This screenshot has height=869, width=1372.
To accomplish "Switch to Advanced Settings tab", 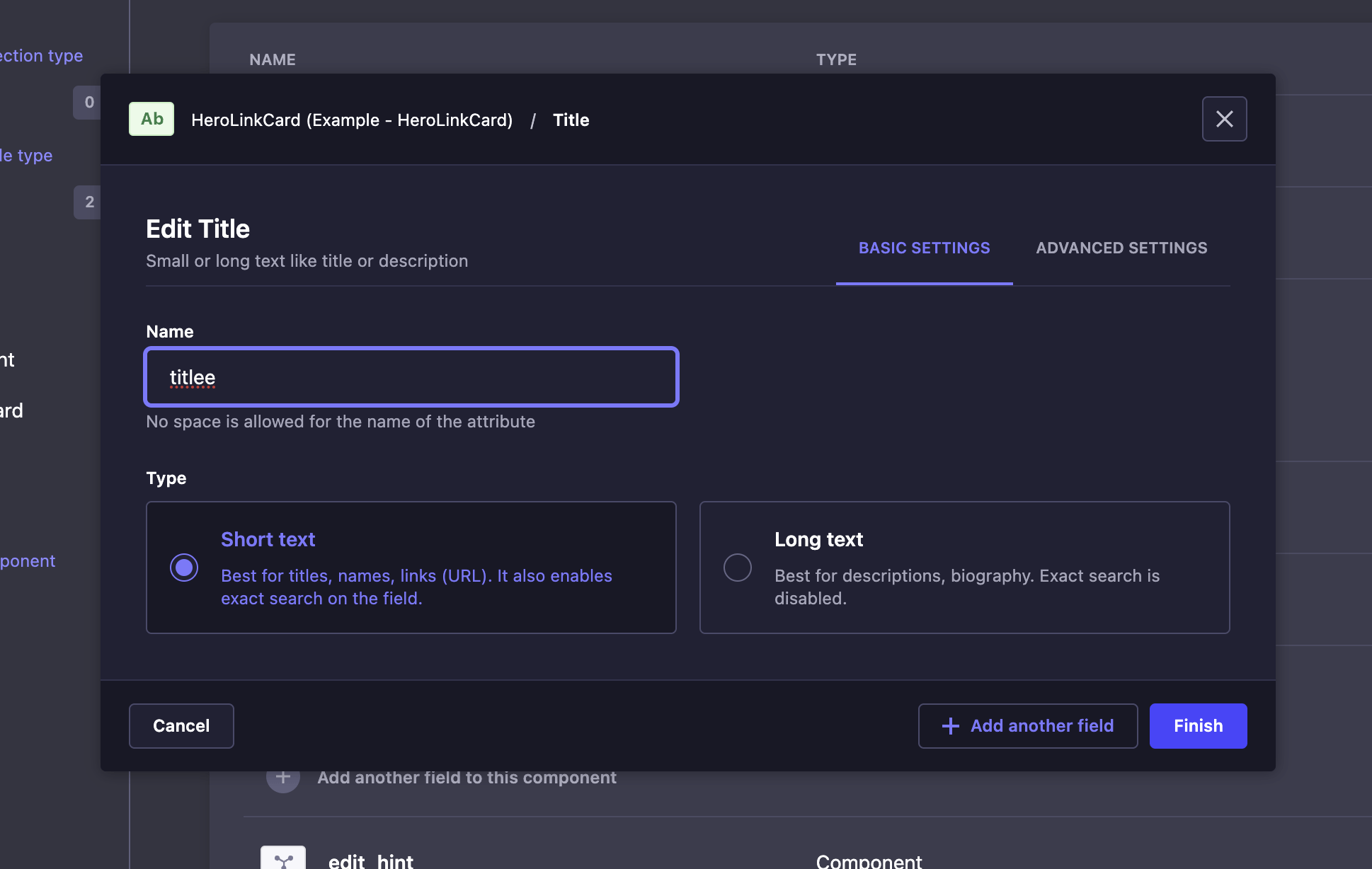I will [x=1121, y=248].
